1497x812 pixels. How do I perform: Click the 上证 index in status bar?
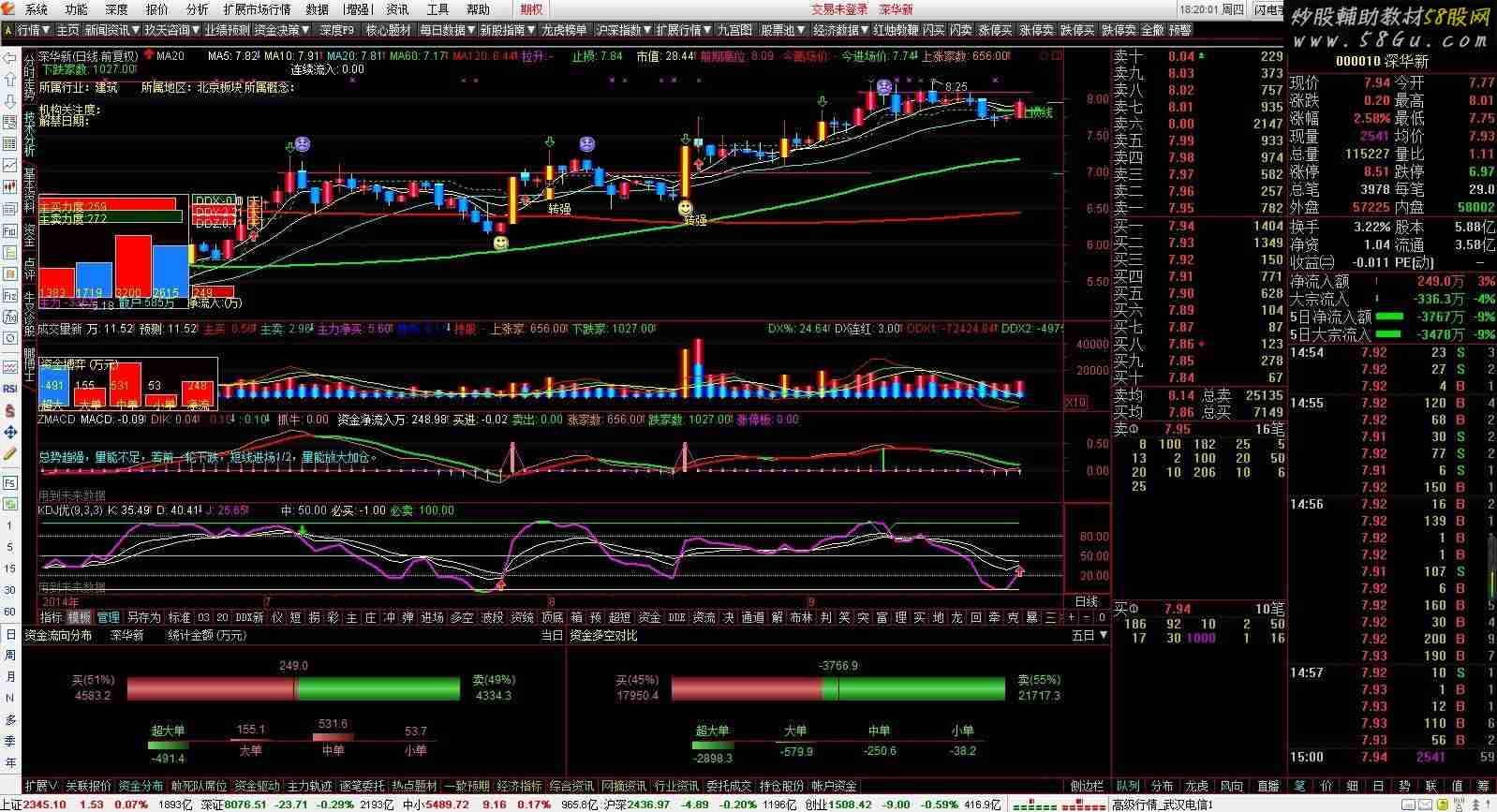tap(11, 805)
